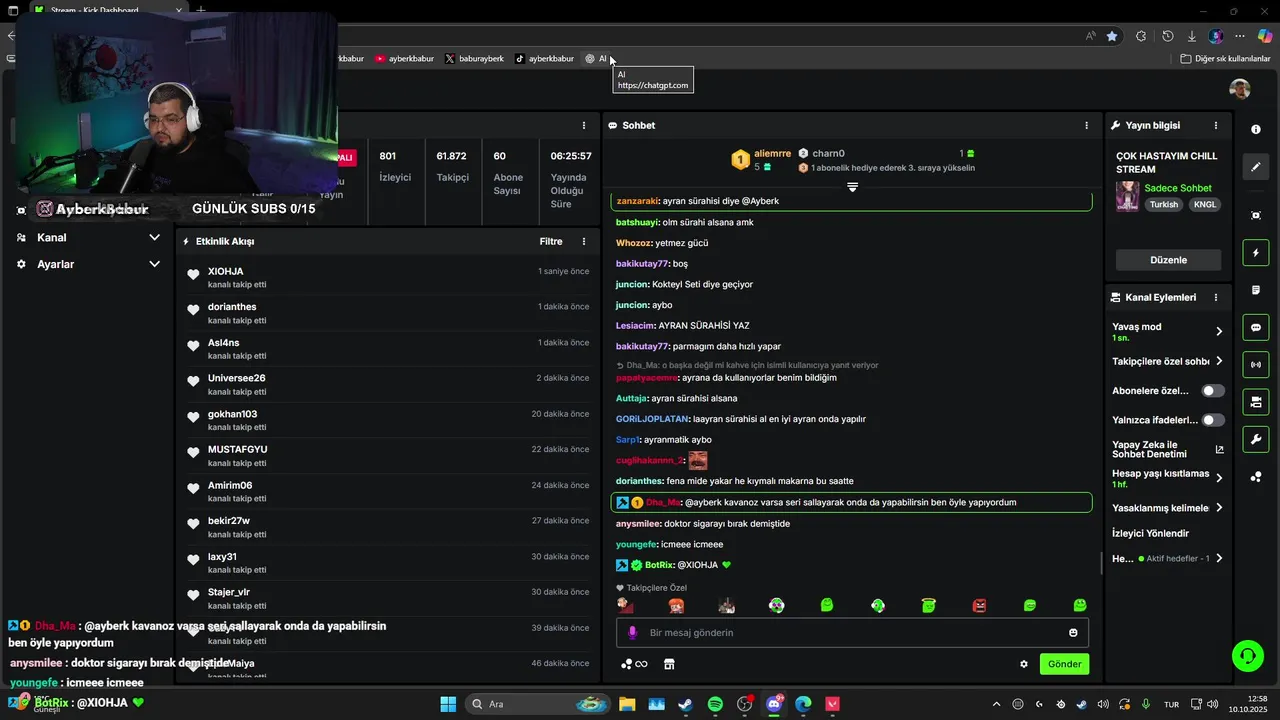Open Spotify from the taskbar
The width and height of the screenshot is (1280, 720).
coord(715,704)
